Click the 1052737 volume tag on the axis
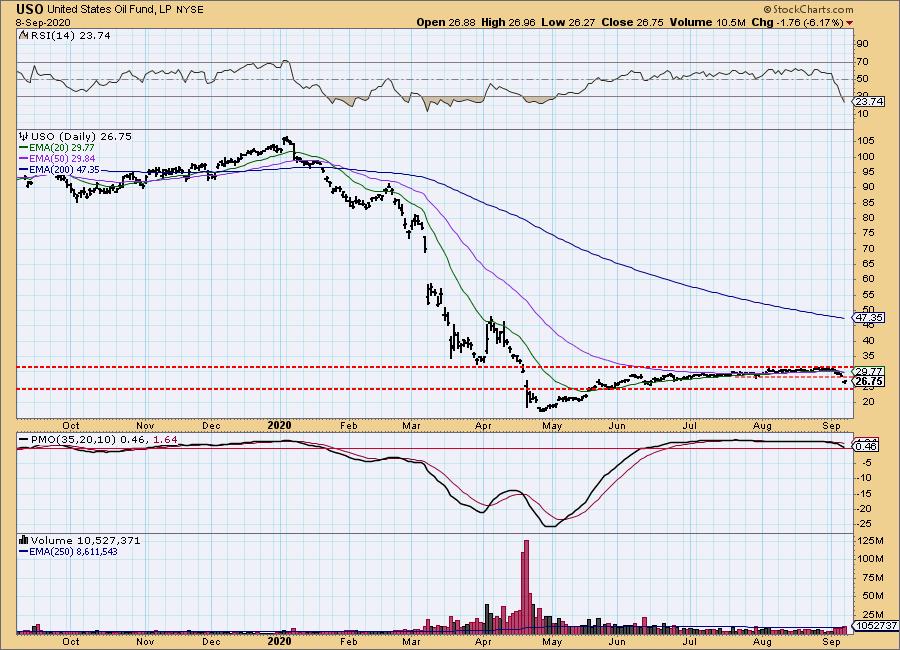 pos(876,625)
